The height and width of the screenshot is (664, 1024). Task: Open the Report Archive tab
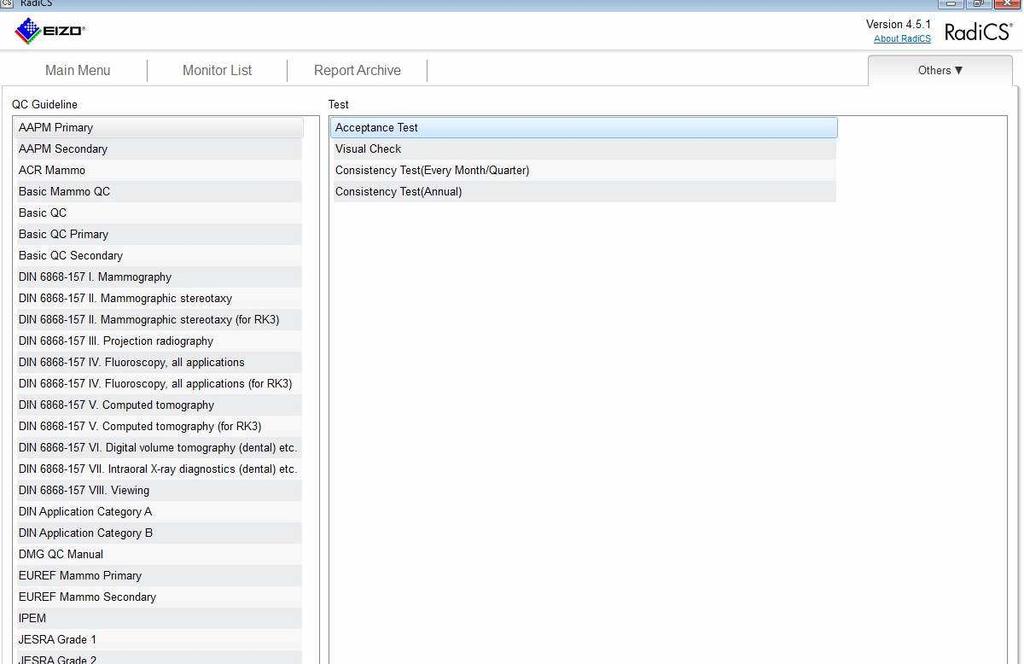point(357,71)
